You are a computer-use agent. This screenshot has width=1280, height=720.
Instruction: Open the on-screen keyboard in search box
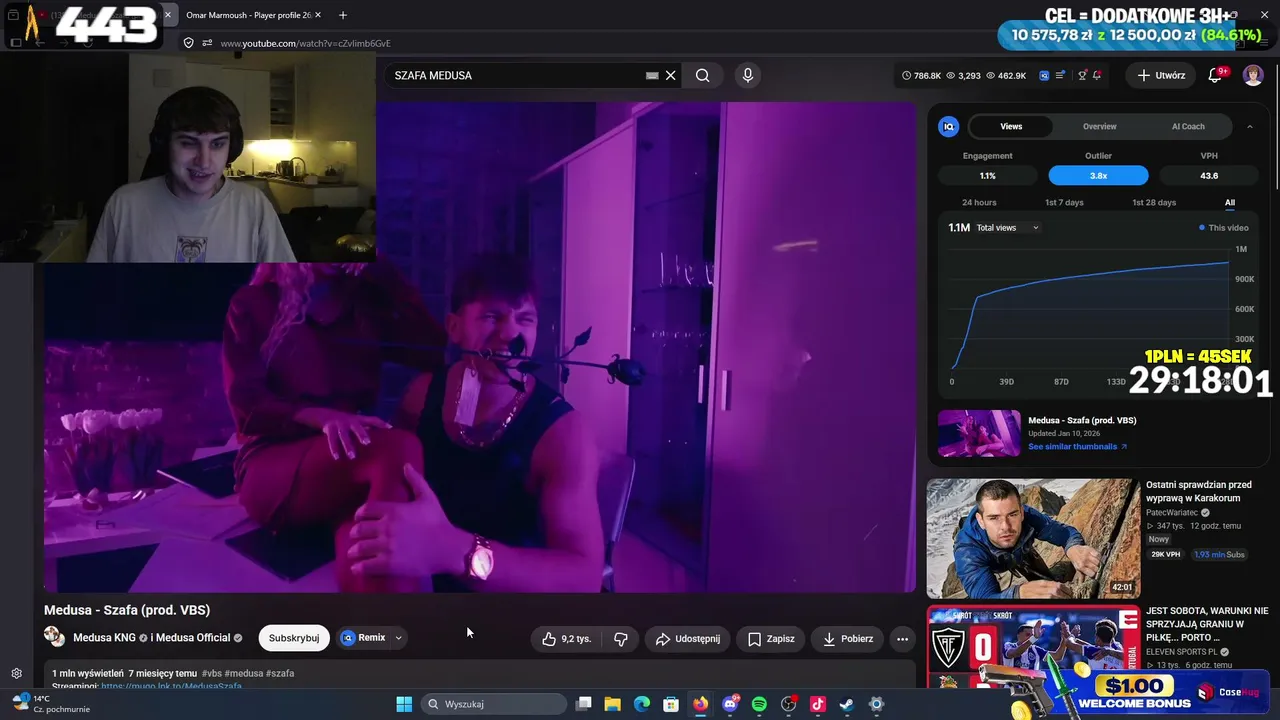coord(652,75)
